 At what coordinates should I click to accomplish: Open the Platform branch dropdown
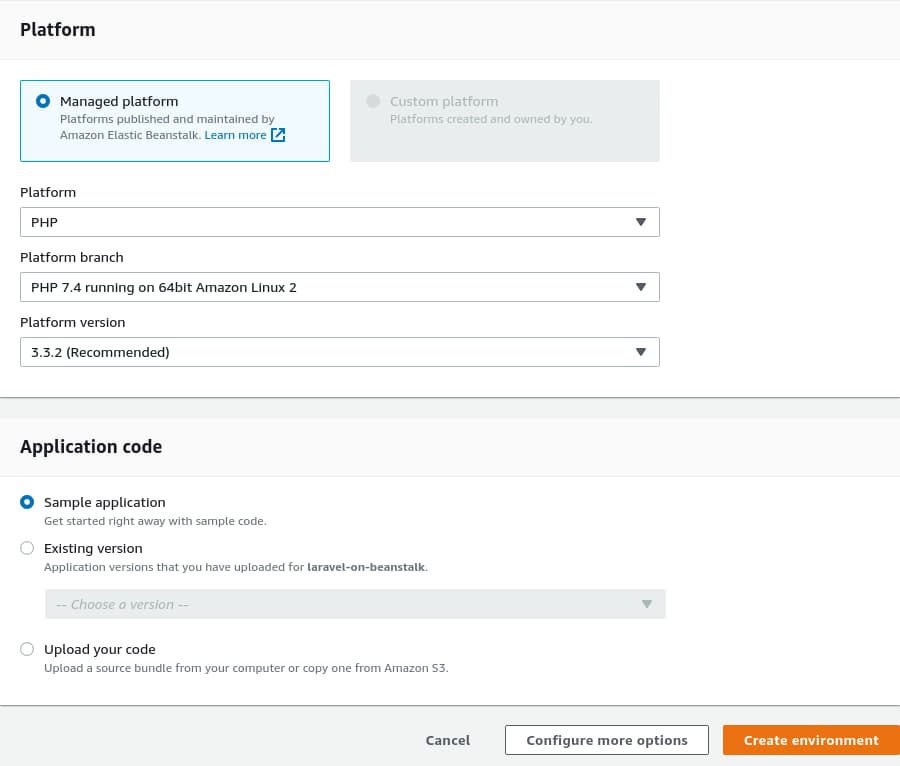point(340,286)
